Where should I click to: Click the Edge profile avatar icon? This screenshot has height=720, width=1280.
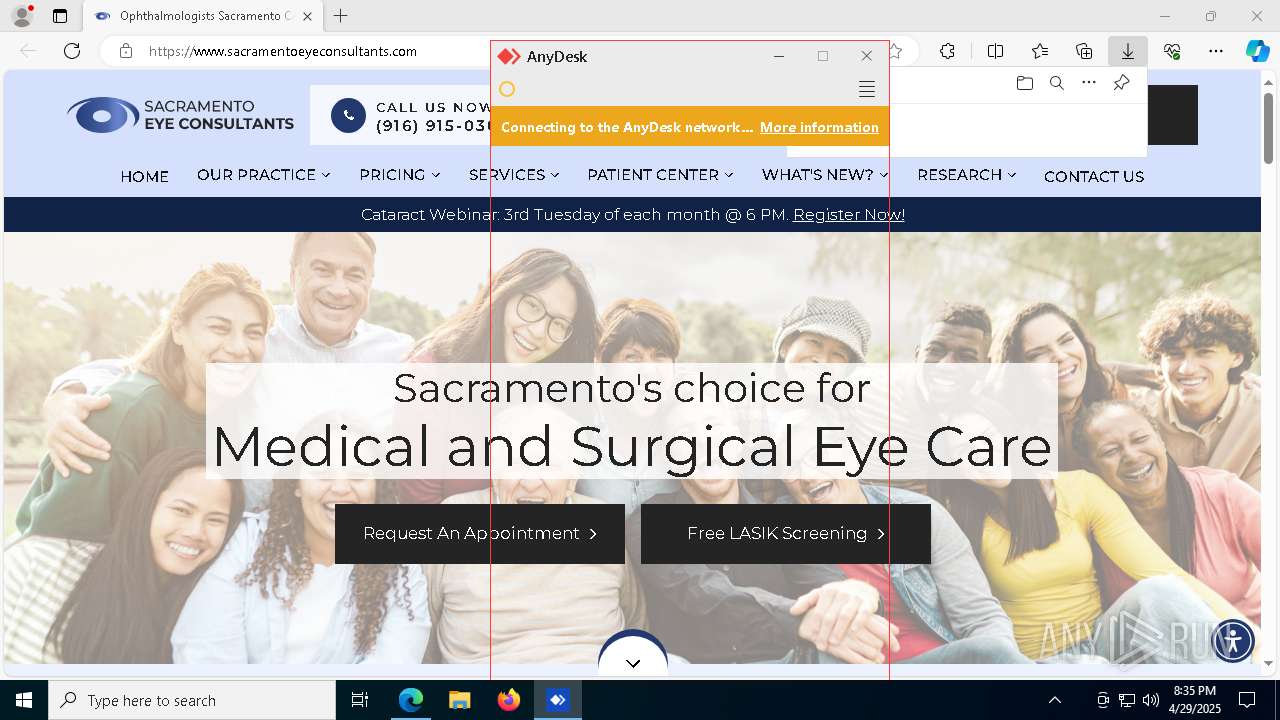22,16
